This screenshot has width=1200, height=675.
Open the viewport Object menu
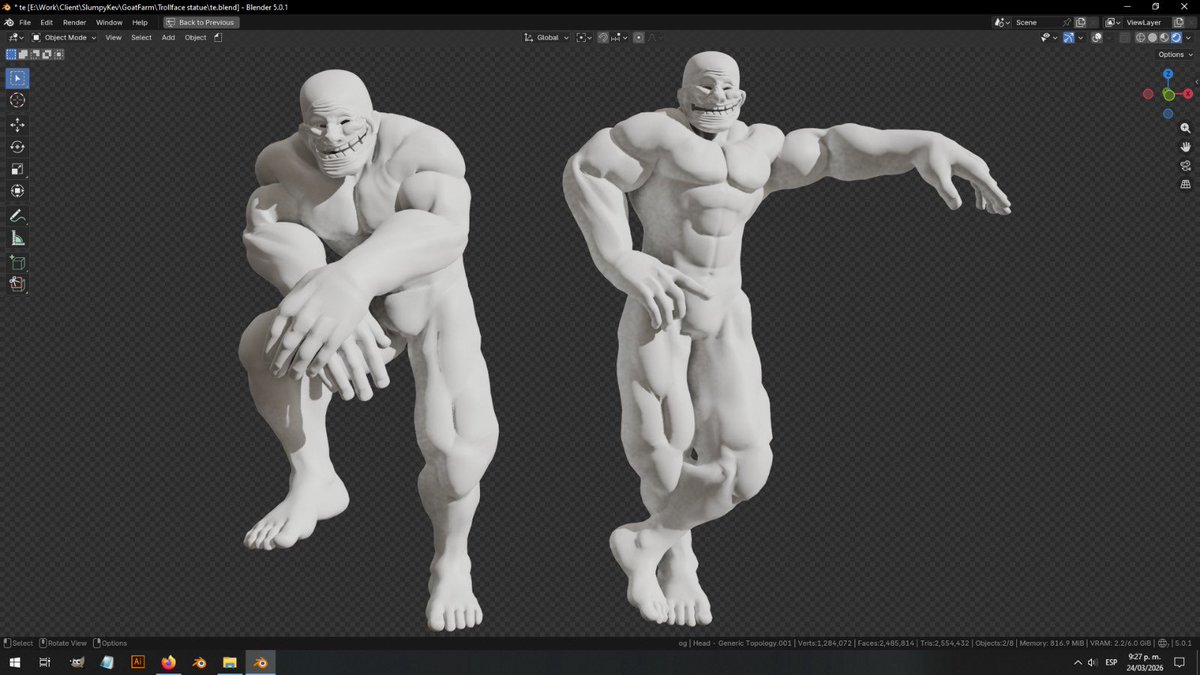pos(195,38)
